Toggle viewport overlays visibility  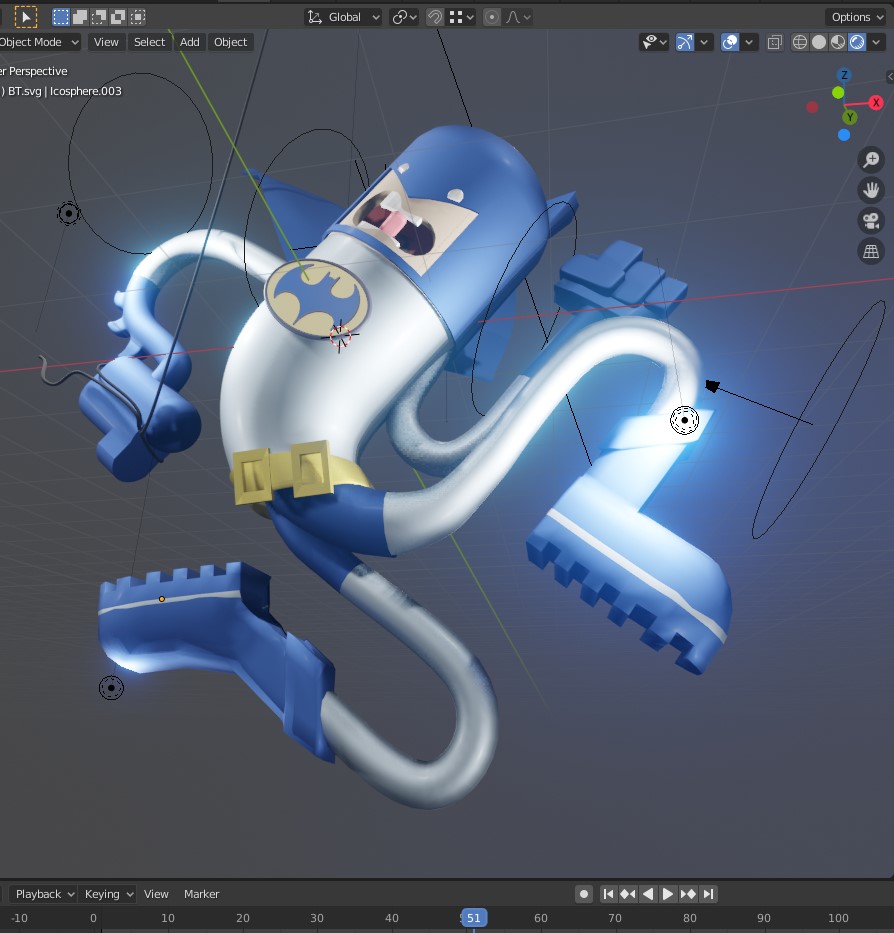click(x=730, y=42)
